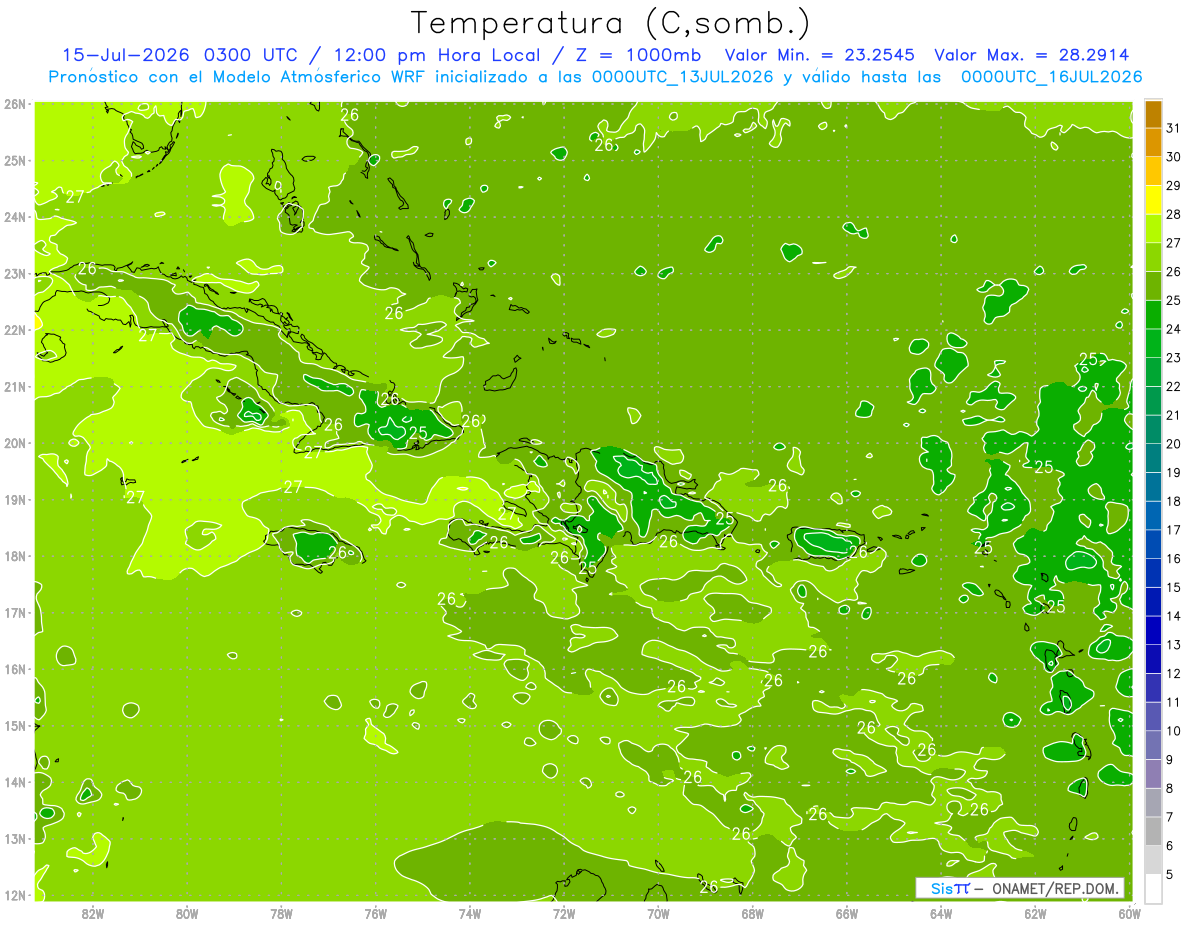1200x927 pixels.
Task: Click the teal legend swatch between 19 and 20
Action: 1154,458
